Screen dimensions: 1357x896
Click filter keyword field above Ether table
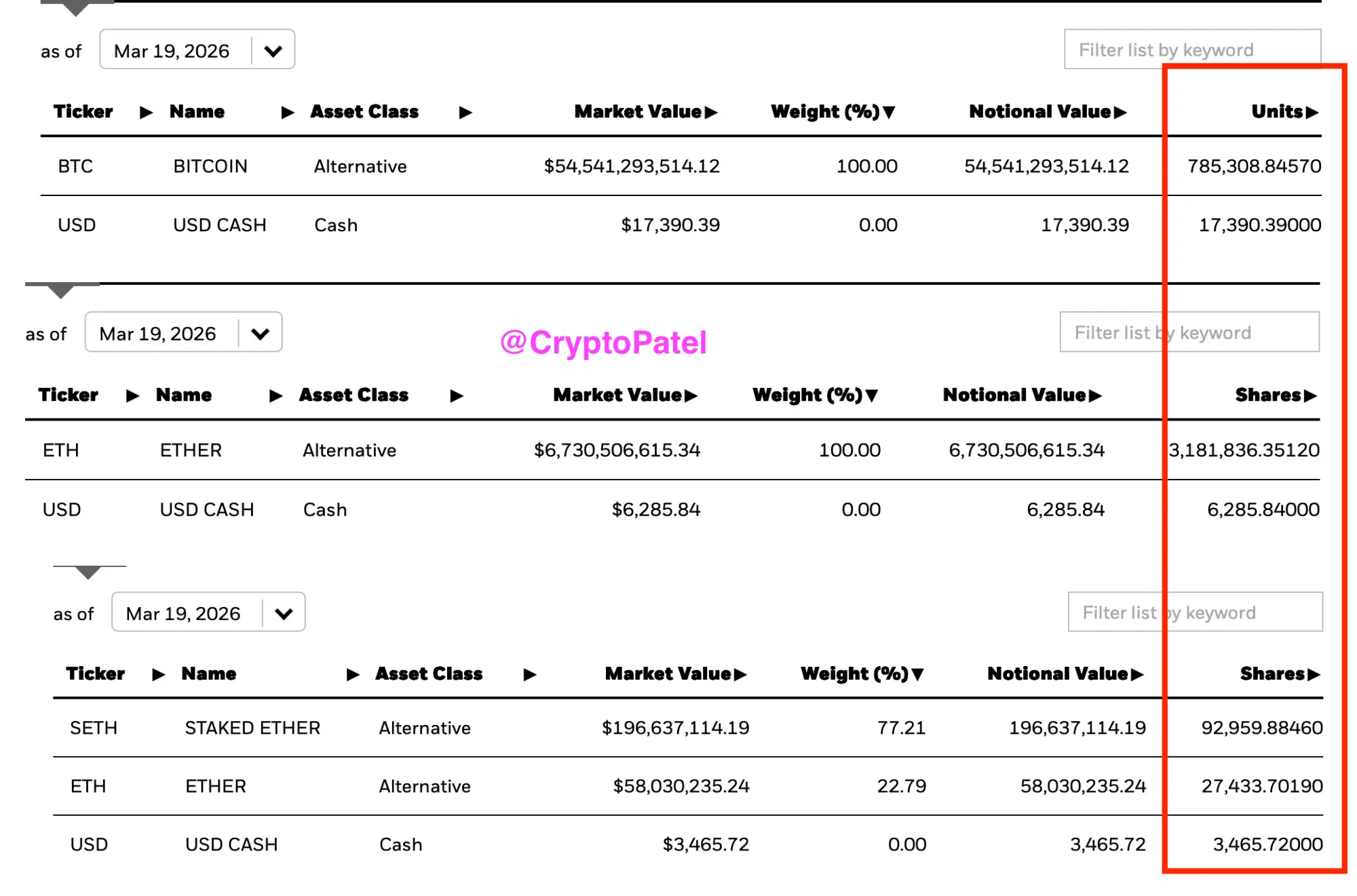[x=1189, y=332]
